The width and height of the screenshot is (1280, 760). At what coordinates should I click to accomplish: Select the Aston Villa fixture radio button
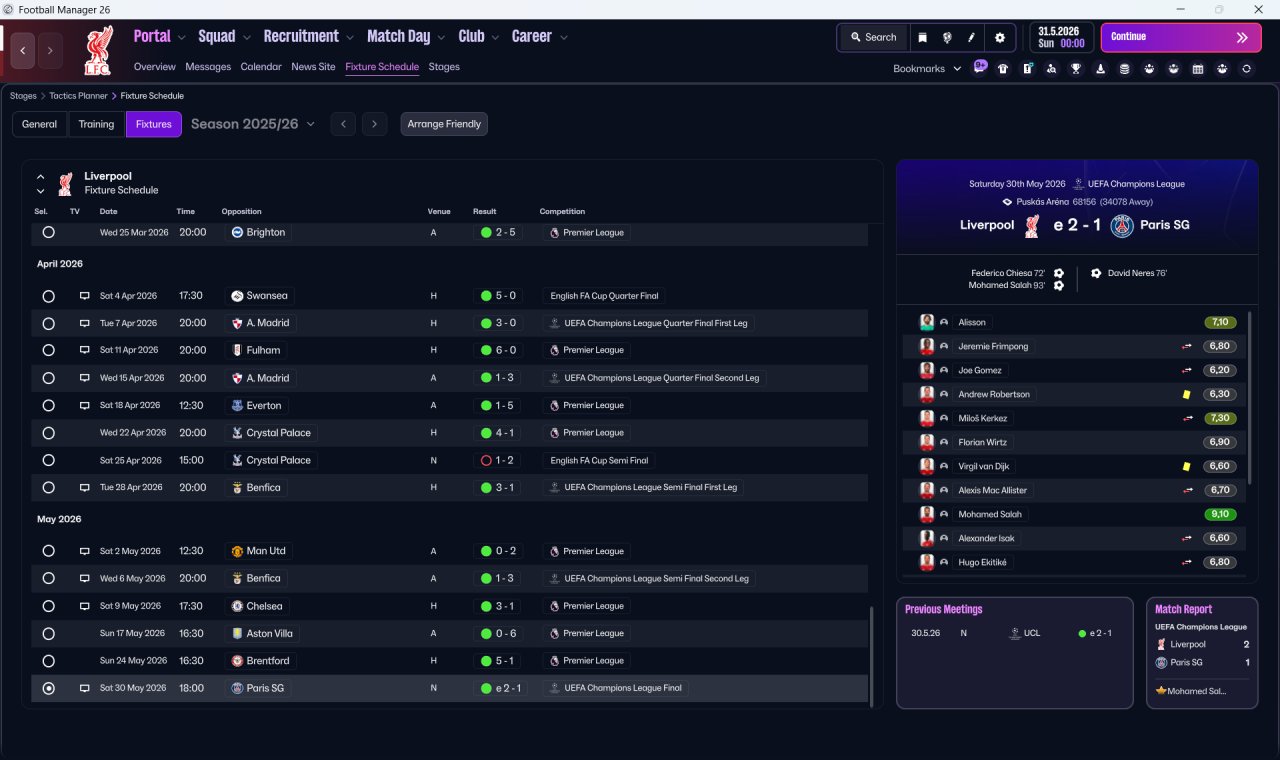pyautogui.click(x=48, y=633)
